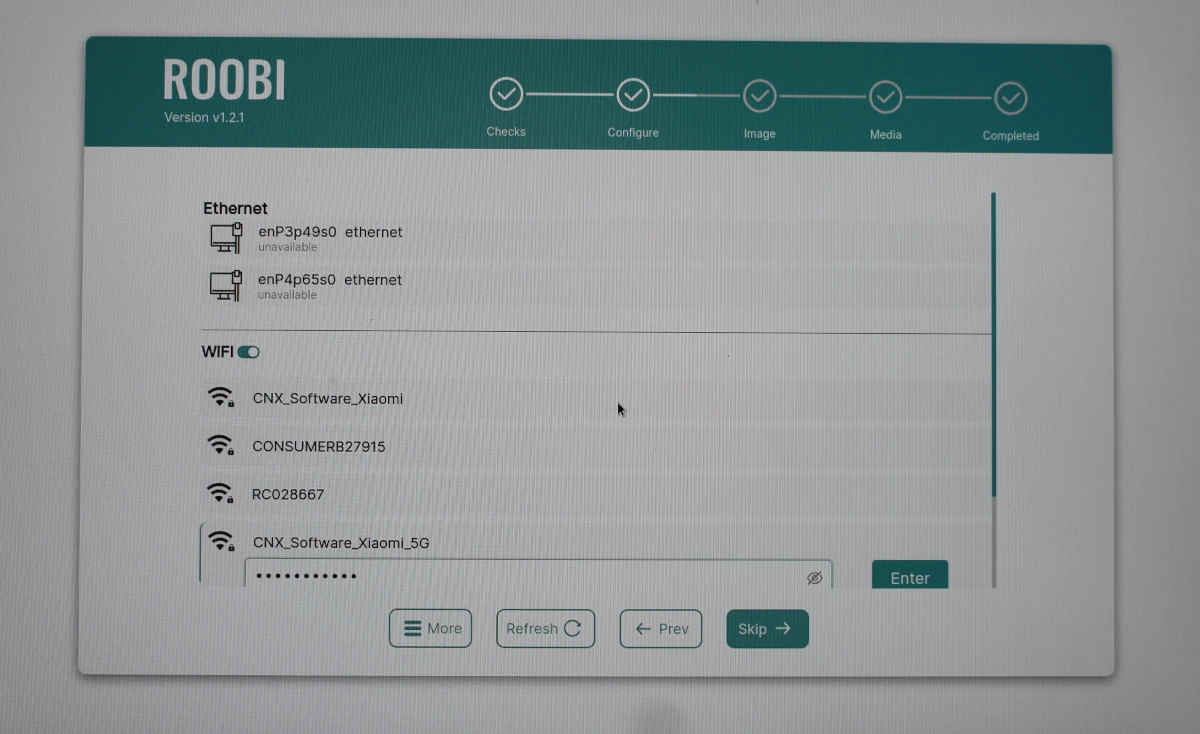Select the enP3p49s0 ethernet entry
The height and width of the screenshot is (734, 1200).
(x=596, y=238)
